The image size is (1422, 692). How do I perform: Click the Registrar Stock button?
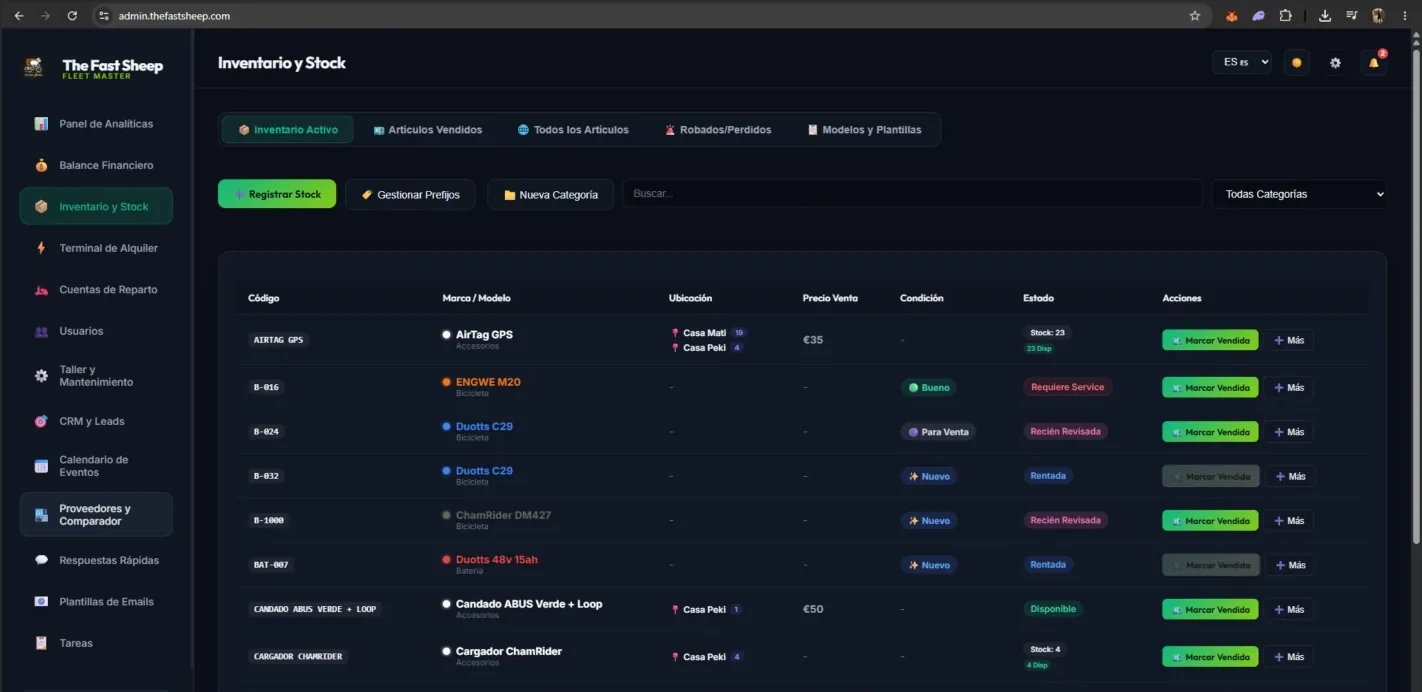(277, 194)
